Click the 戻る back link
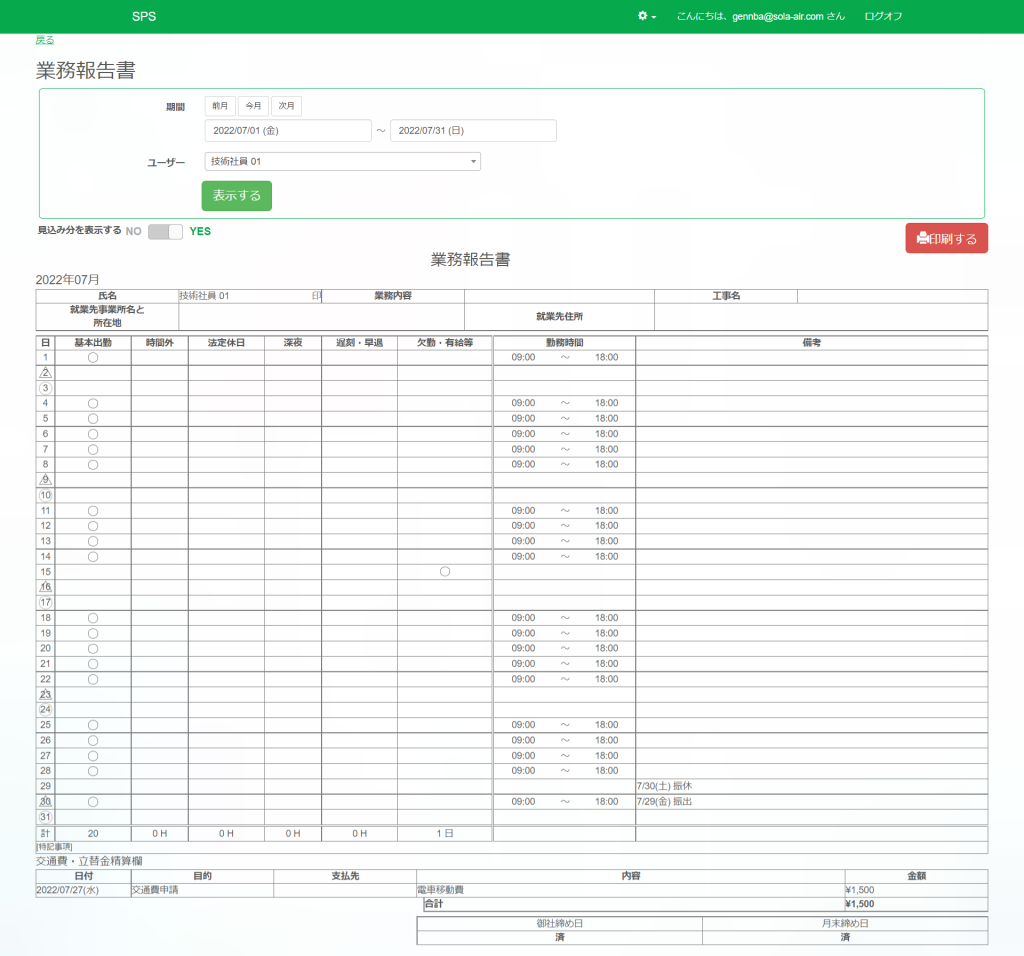This screenshot has height=956, width=1024. [44, 40]
